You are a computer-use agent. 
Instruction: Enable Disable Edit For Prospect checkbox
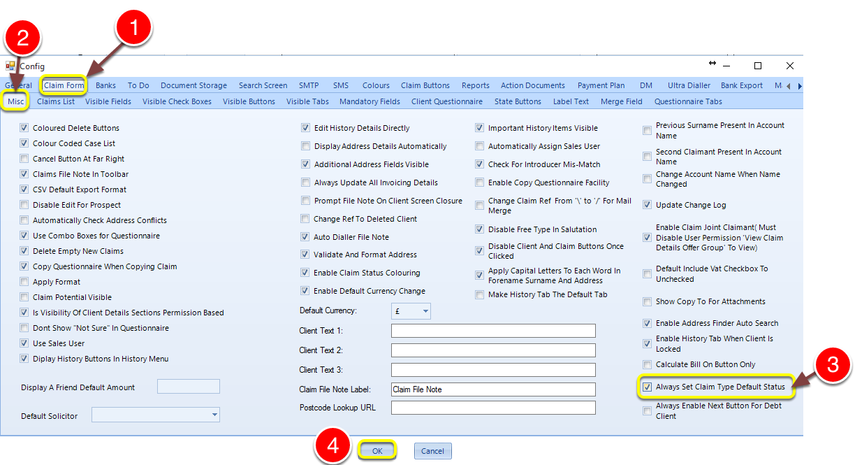tap(24, 205)
